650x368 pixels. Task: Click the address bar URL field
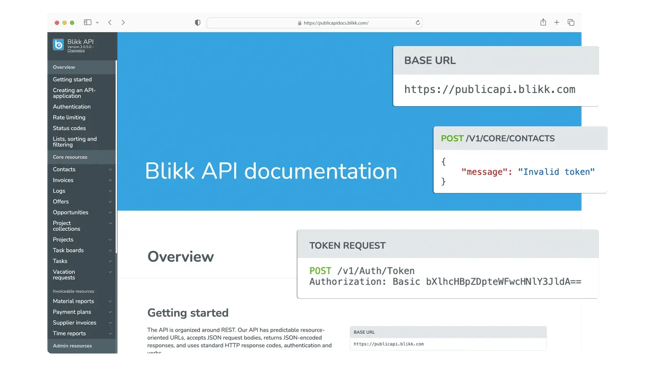314,23
